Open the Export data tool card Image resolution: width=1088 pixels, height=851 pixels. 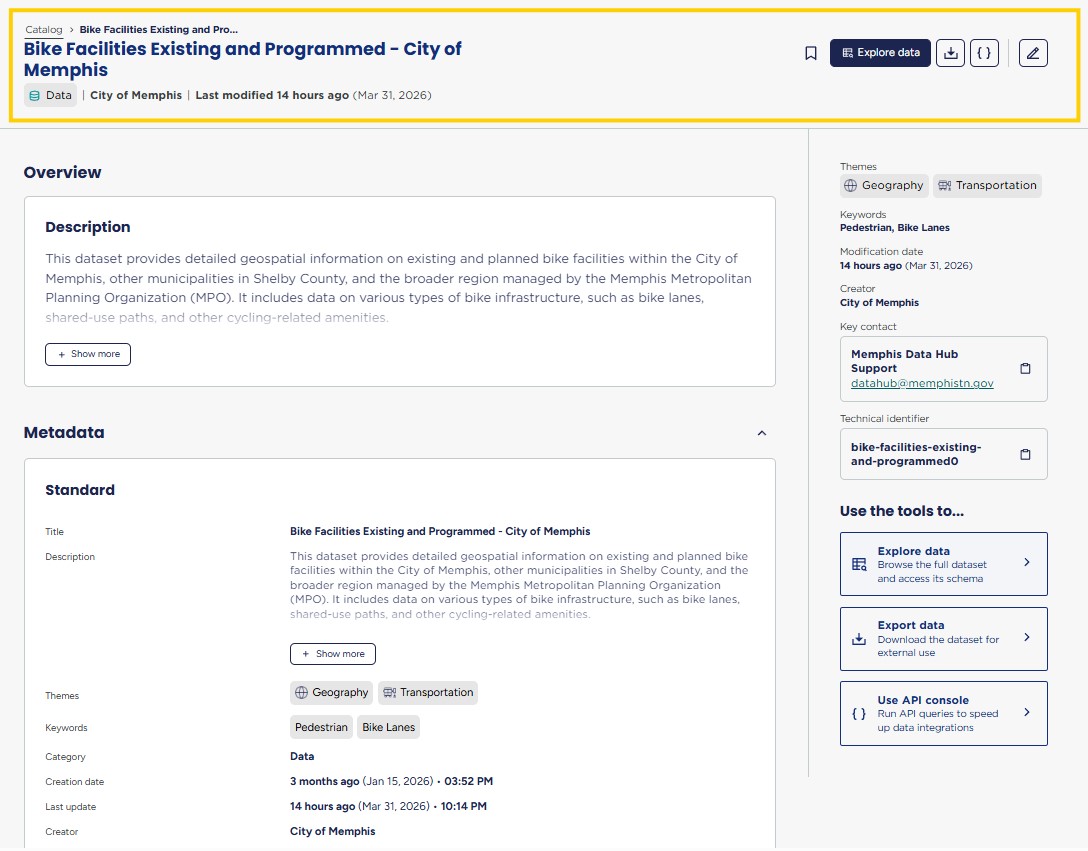943,639
